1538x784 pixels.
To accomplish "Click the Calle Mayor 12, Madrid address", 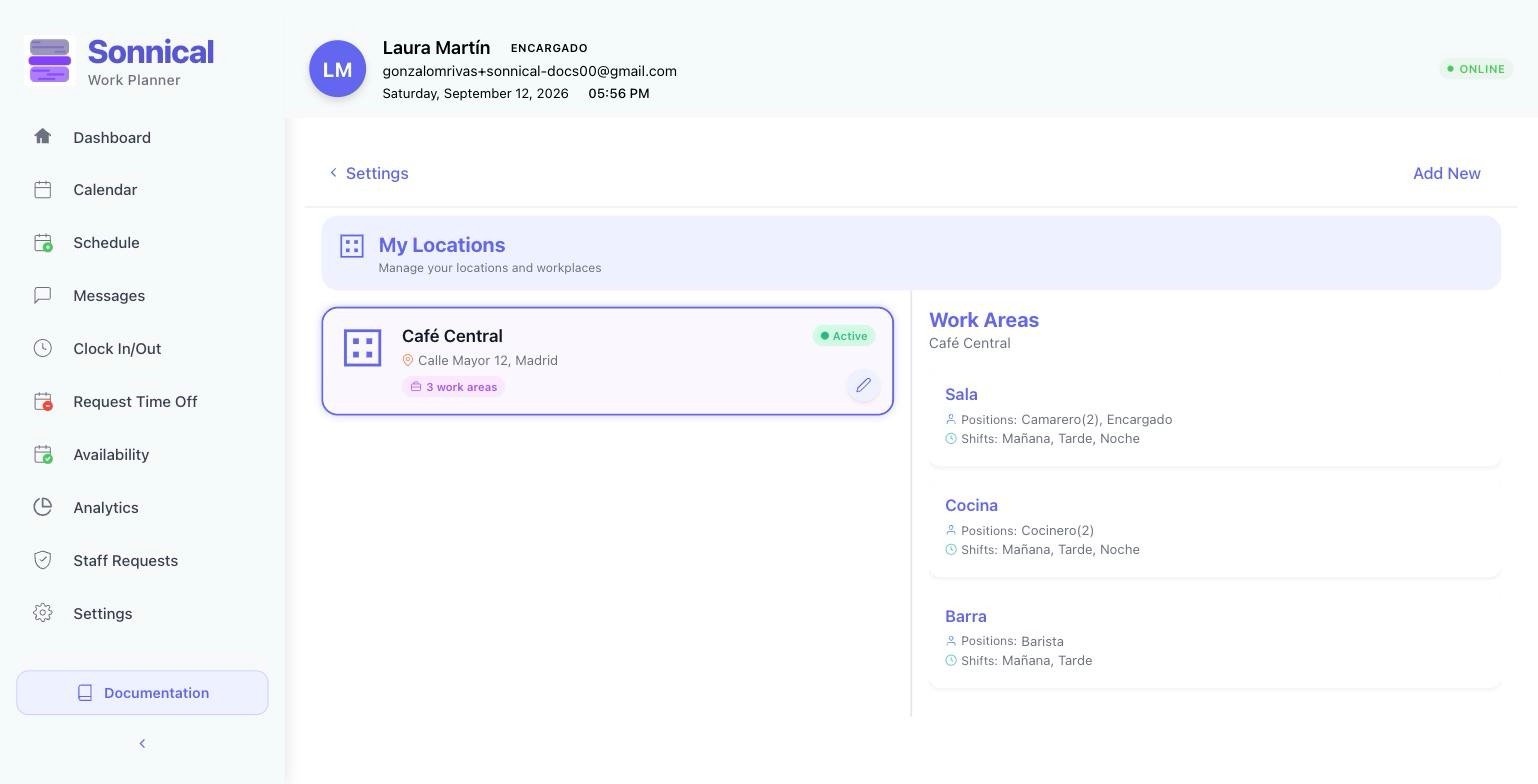I will pos(488,360).
